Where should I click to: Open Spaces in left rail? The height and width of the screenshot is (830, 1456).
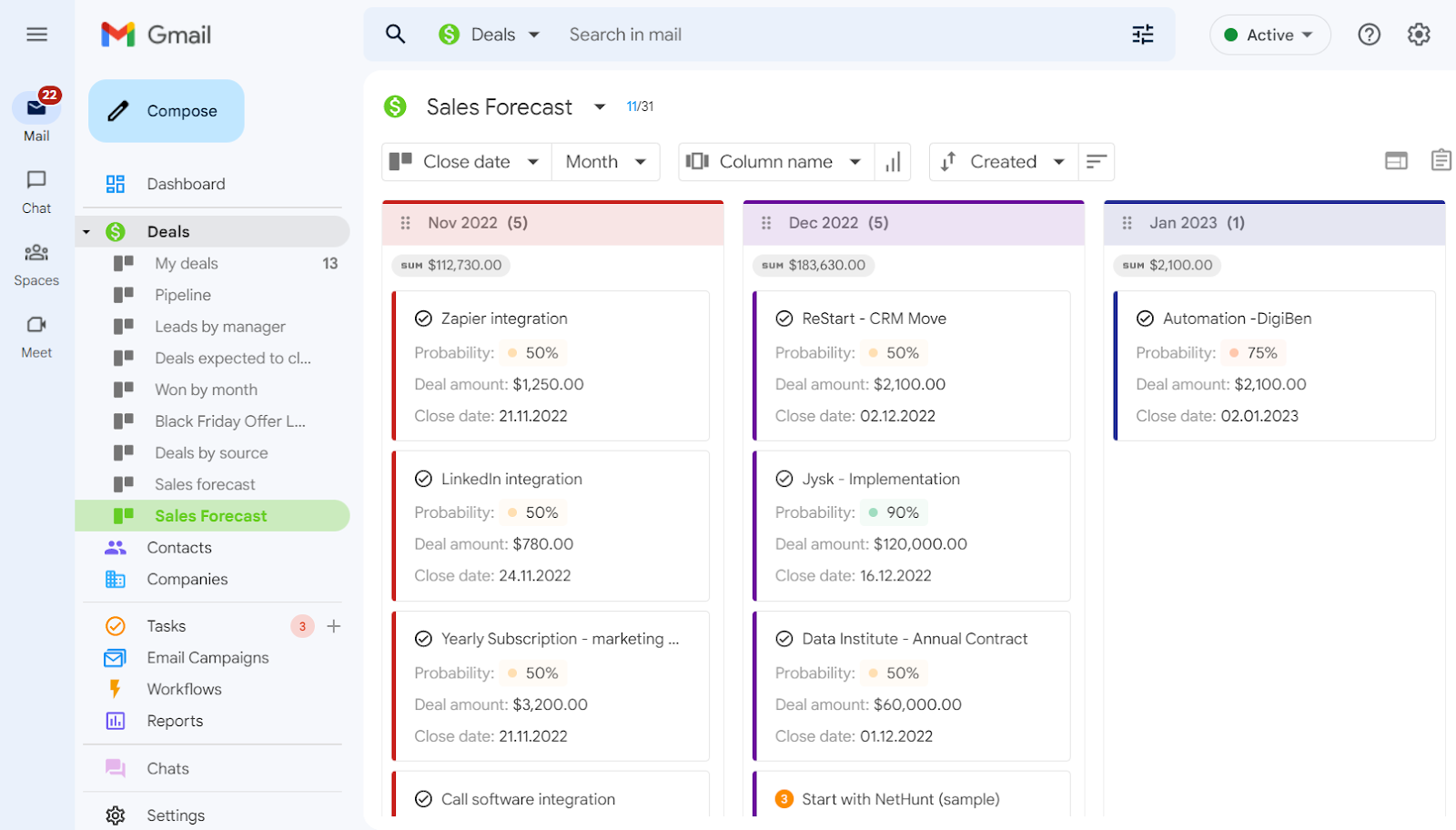coord(36,265)
